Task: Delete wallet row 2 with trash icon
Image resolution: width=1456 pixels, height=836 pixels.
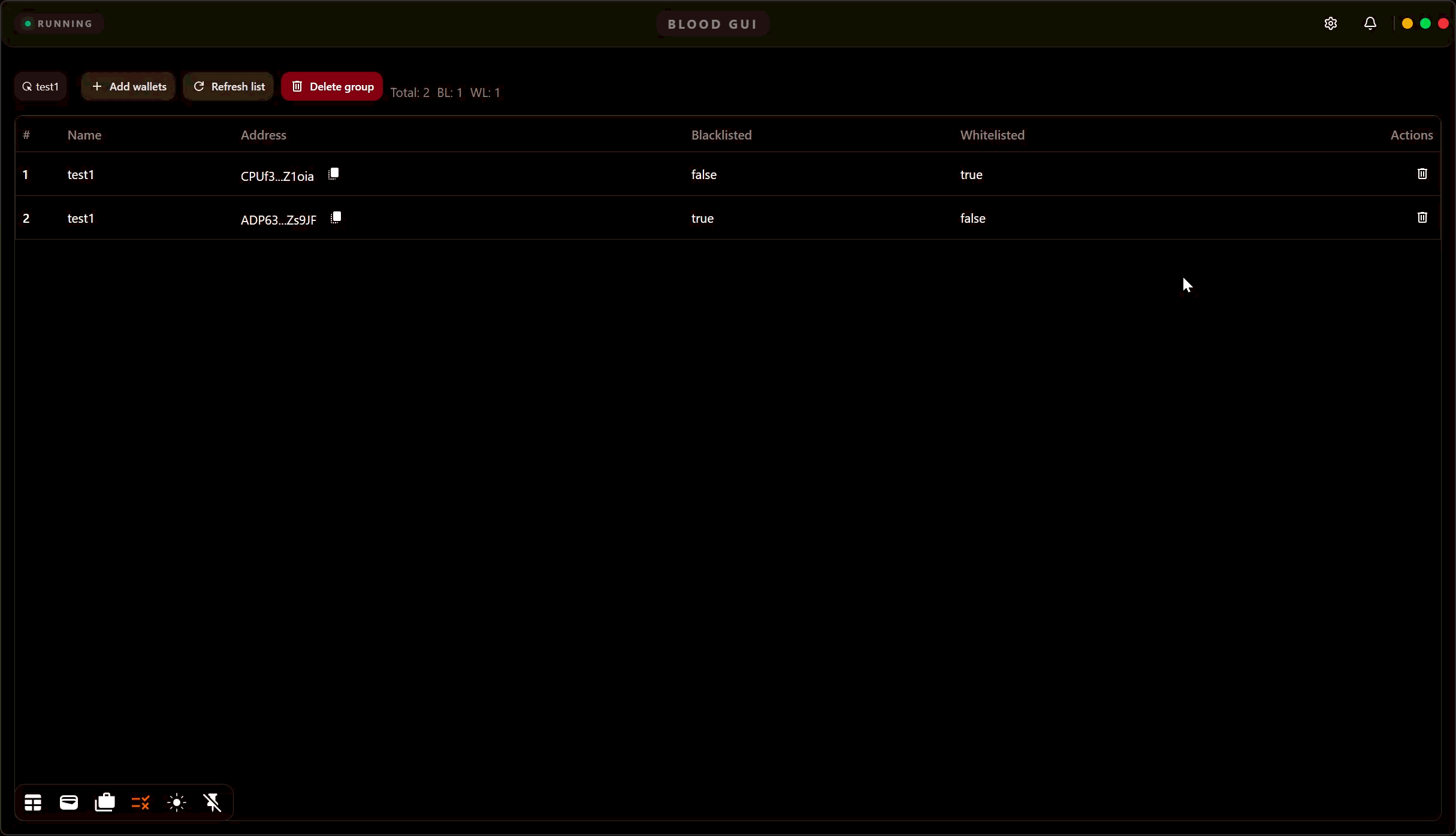Action: 1422,217
